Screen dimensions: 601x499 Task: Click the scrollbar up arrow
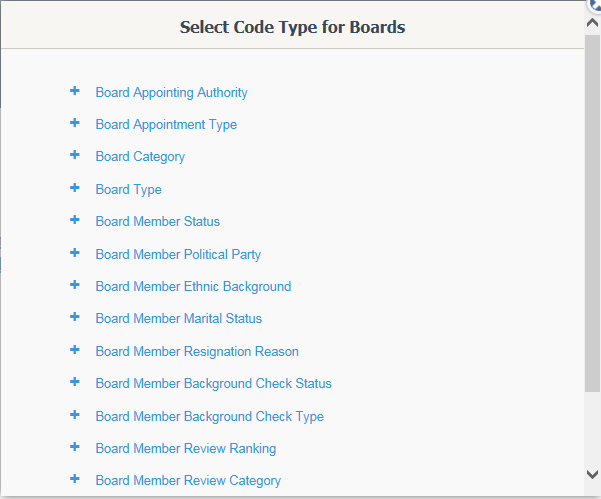tap(593, 23)
